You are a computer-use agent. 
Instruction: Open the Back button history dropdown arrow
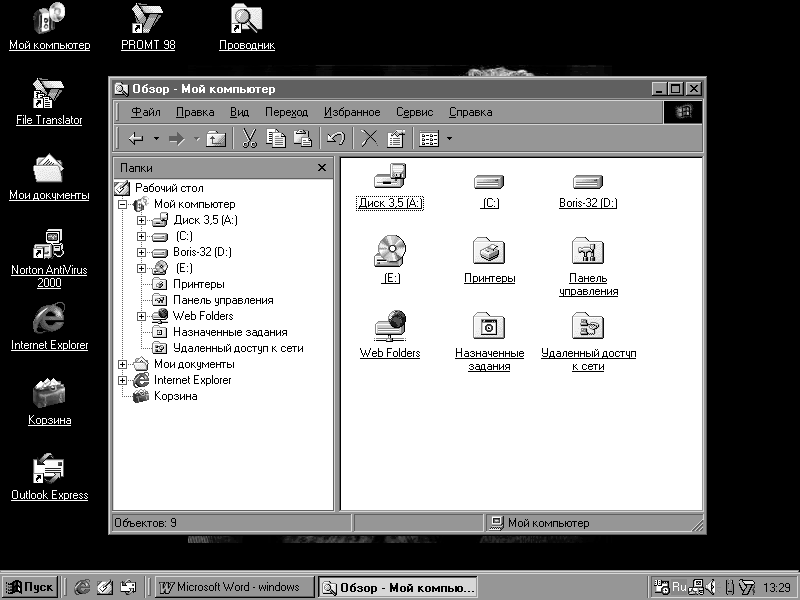coord(156,138)
